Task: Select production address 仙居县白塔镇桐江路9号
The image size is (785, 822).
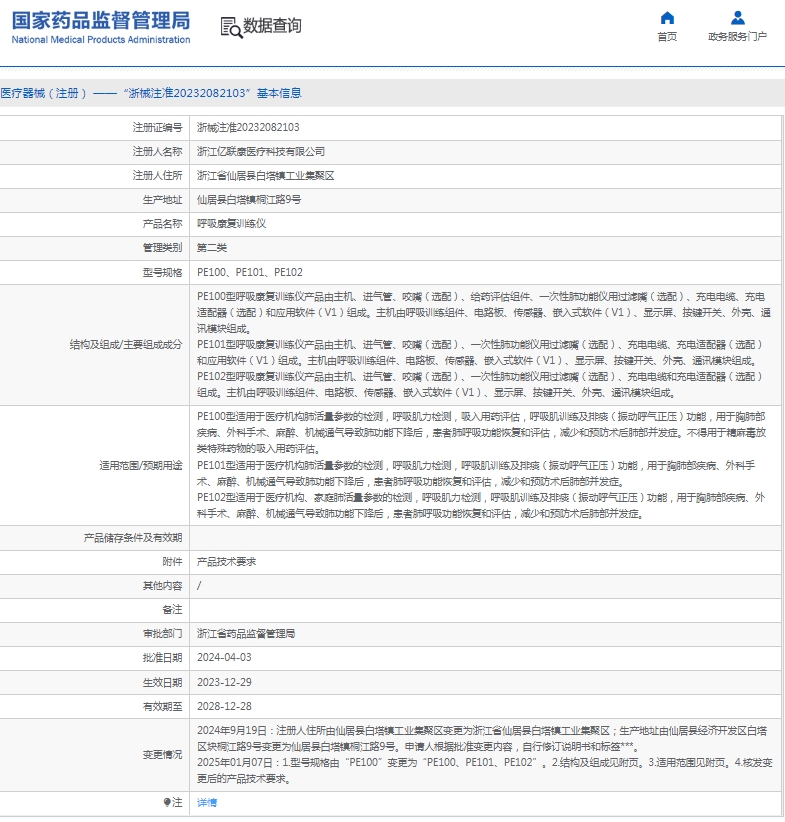Action: click(x=249, y=200)
